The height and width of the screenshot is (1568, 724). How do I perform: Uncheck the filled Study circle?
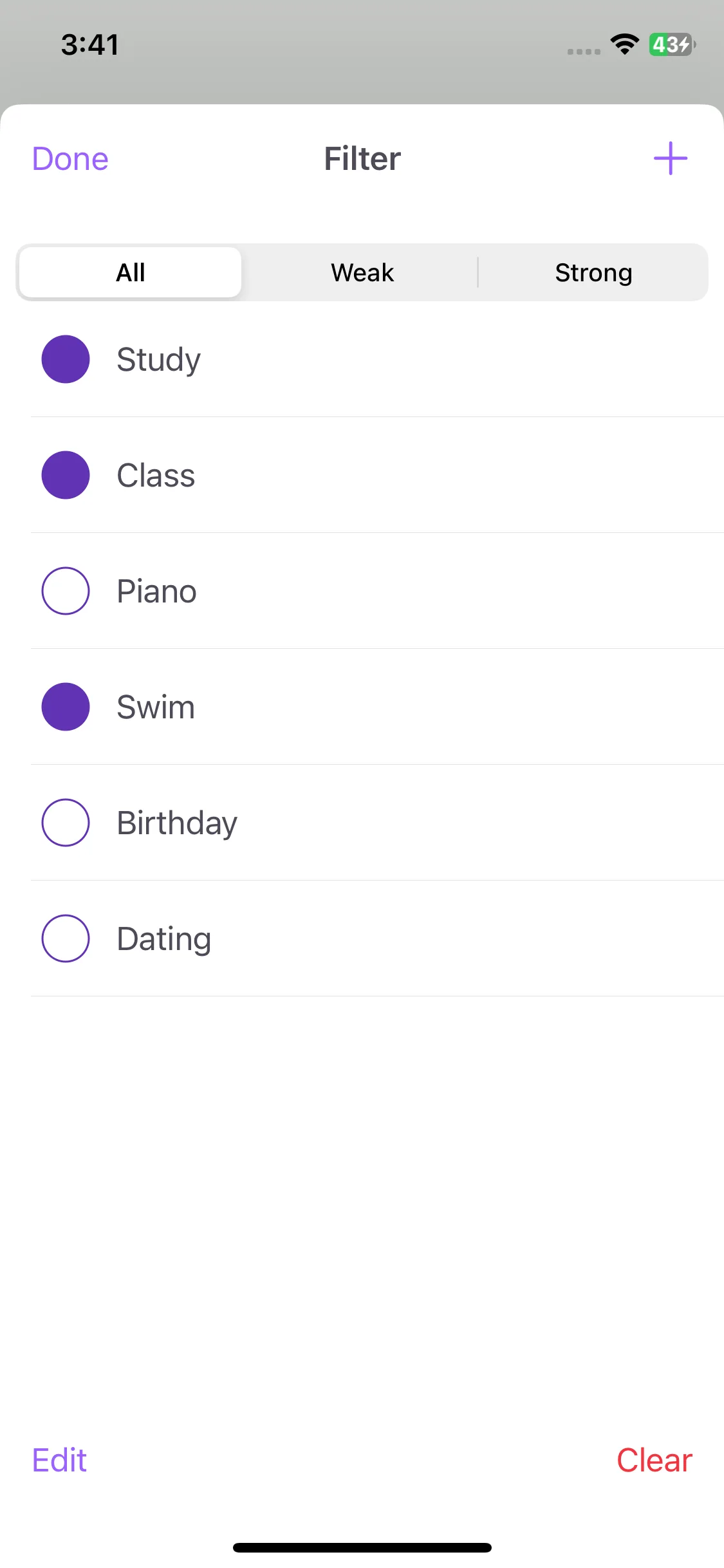(x=66, y=359)
